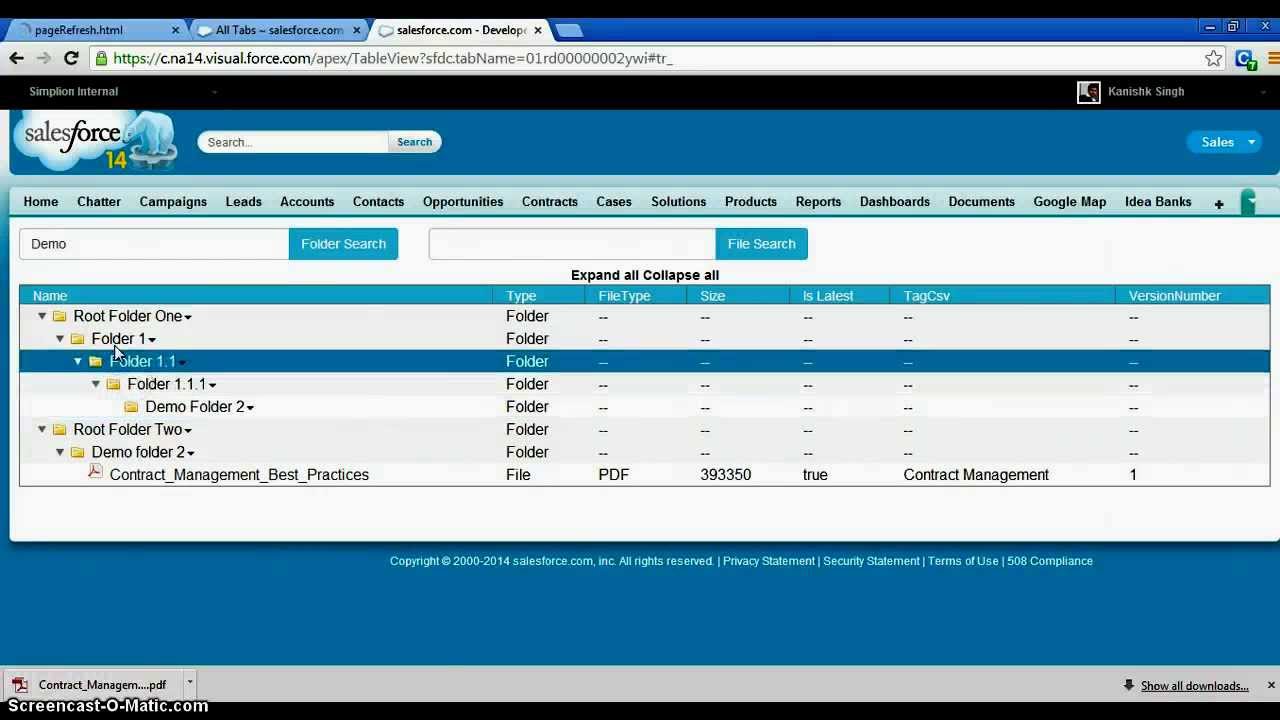Click the Salesforce global search box

(x=294, y=142)
